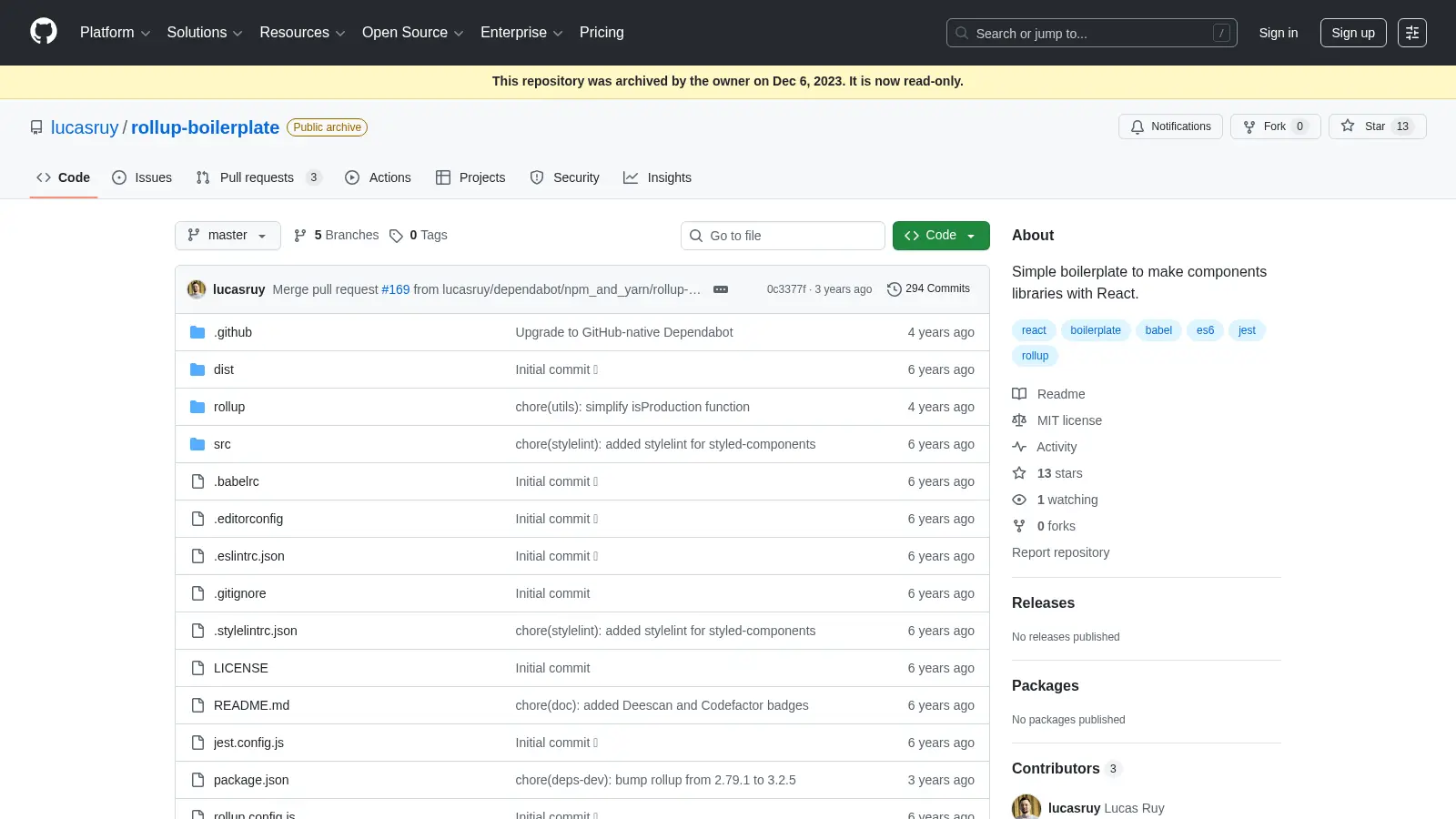1456x819 pixels.
Task: Click the Fork icon button
Action: (x=1249, y=126)
